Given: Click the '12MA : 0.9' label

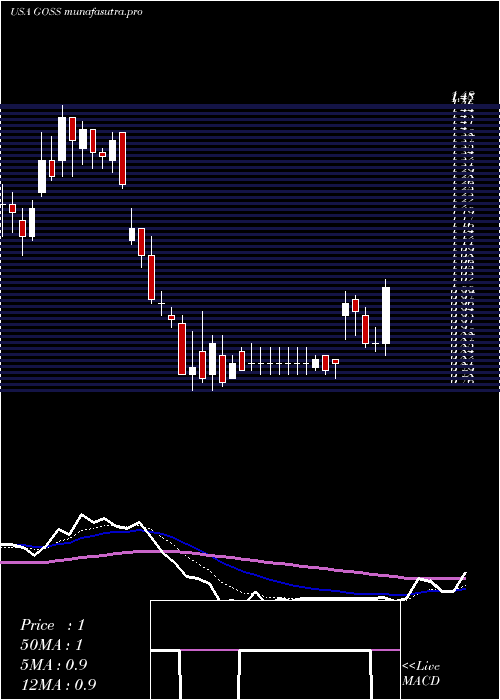Looking at the screenshot, I should [58, 685].
